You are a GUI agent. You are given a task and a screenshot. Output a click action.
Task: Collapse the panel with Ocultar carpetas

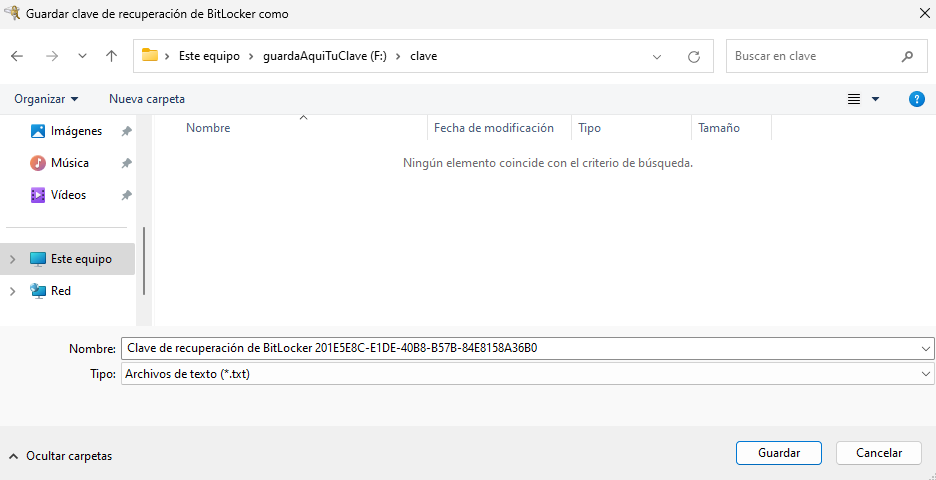pos(60,456)
